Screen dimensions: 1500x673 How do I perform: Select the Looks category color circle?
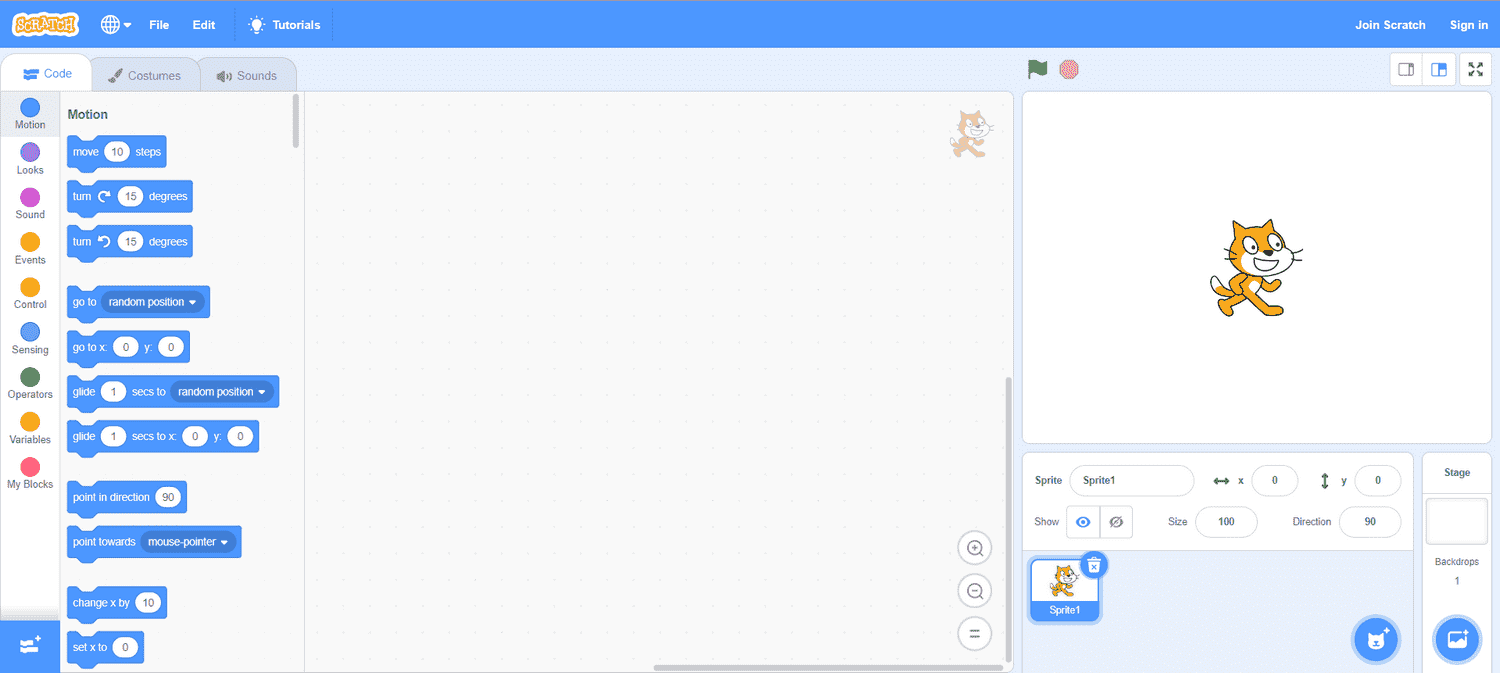click(x=30, y=152)
